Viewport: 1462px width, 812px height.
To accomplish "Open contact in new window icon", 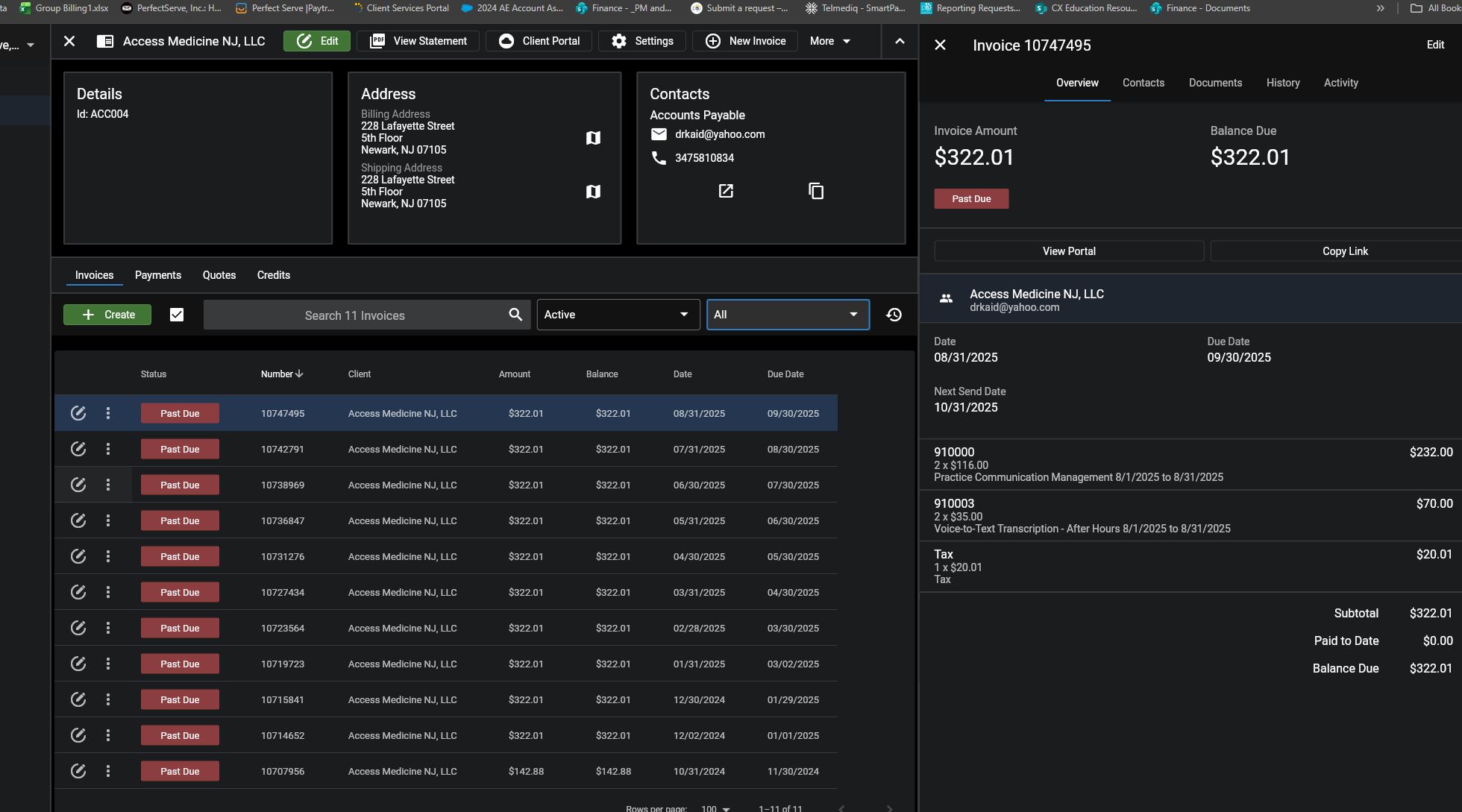I will [x=726, y=191].
